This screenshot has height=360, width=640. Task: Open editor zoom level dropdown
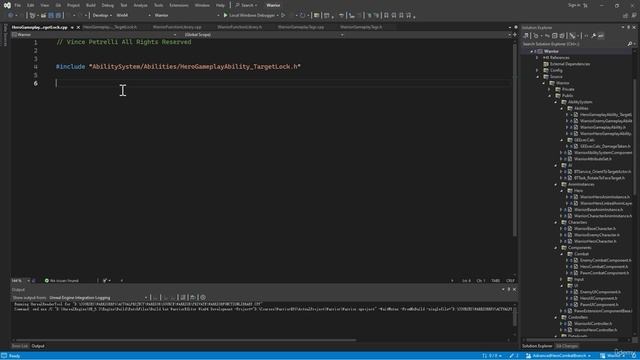pyautogui.click(x=20, y=281)
